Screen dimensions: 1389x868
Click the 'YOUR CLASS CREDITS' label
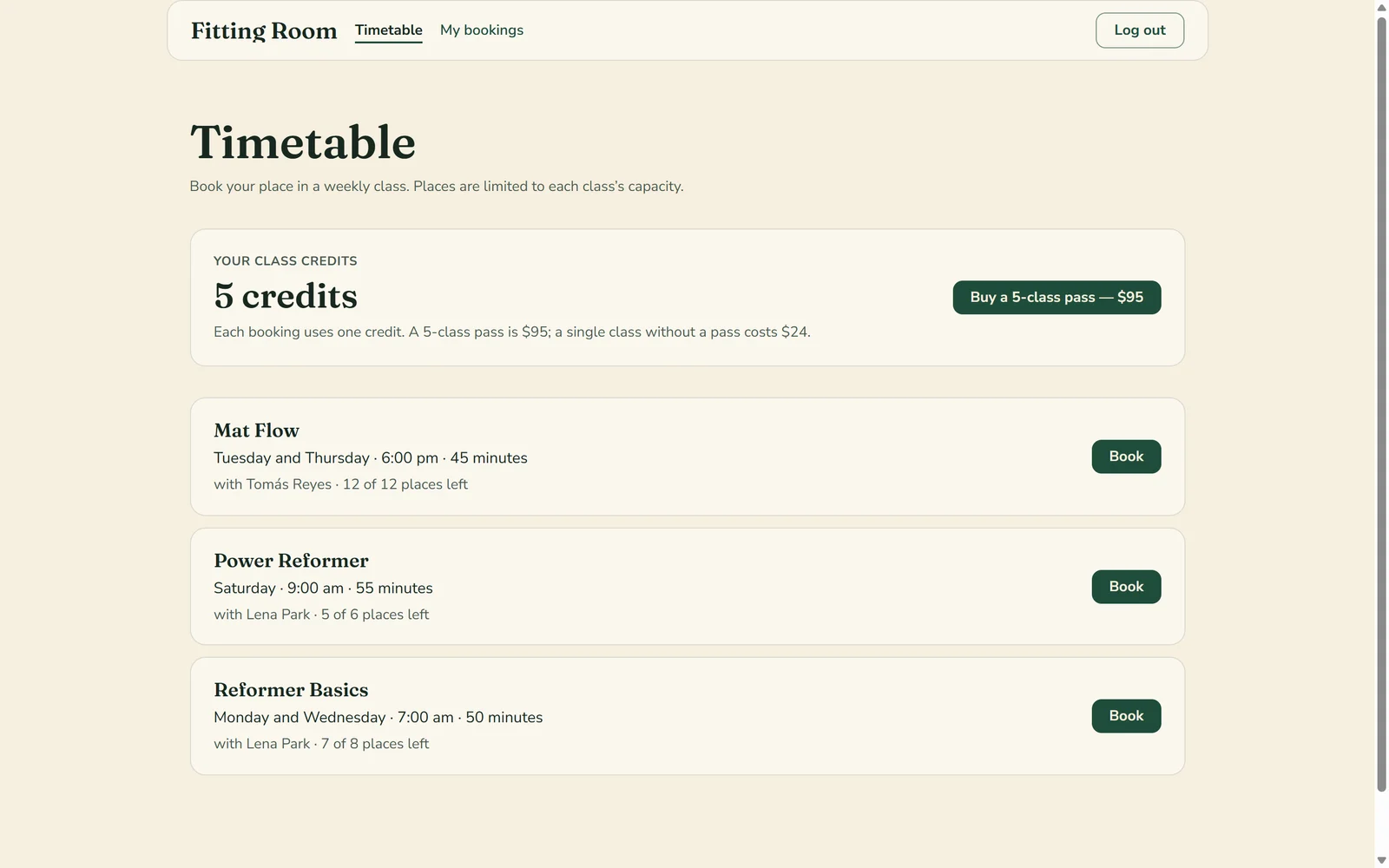pyautogui.click(x=286, y=261)
